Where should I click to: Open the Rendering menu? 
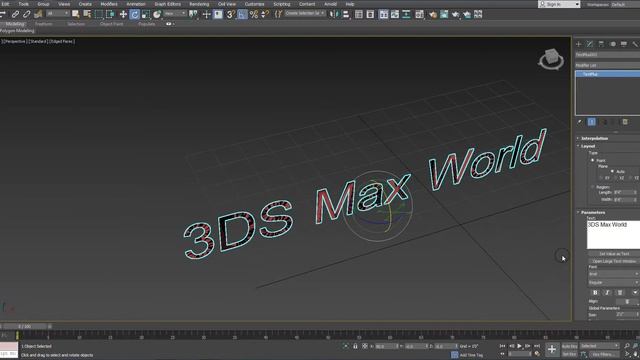[x=199, y=4]
